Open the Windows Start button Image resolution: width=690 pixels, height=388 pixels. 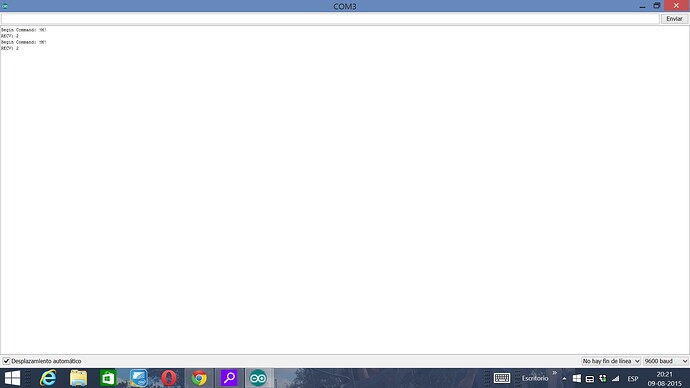pyautogui.click(x=12, y=378)
